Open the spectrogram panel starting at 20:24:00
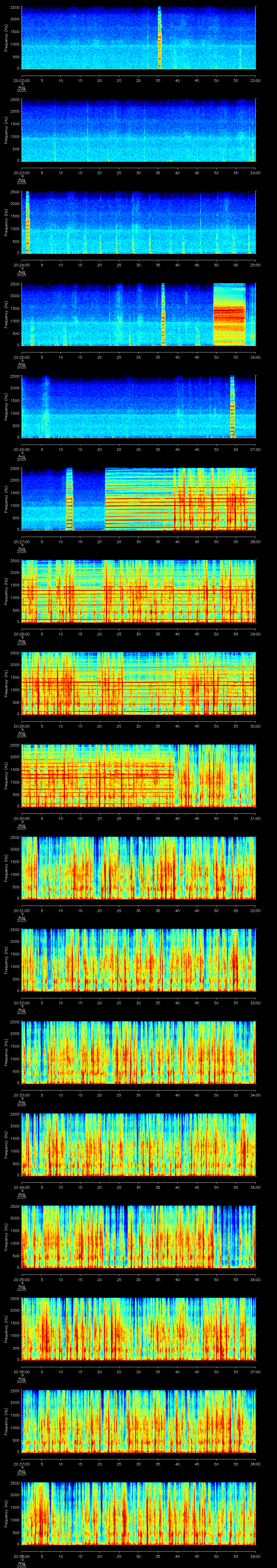This screenshot has height=1568, width=277. (x=138, y=222)
